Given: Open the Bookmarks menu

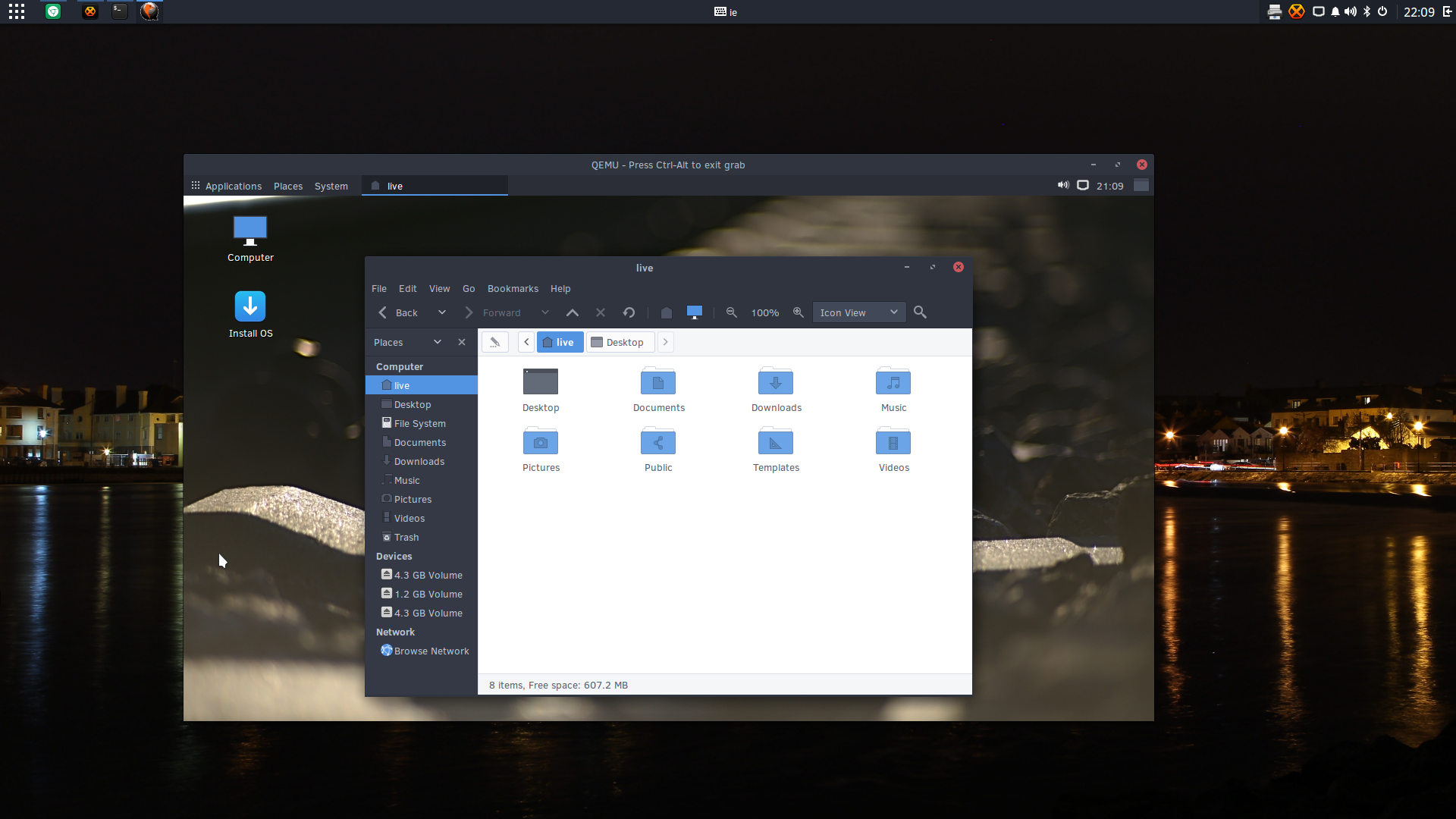Looking at the screenshot, I should coord(513,289).
